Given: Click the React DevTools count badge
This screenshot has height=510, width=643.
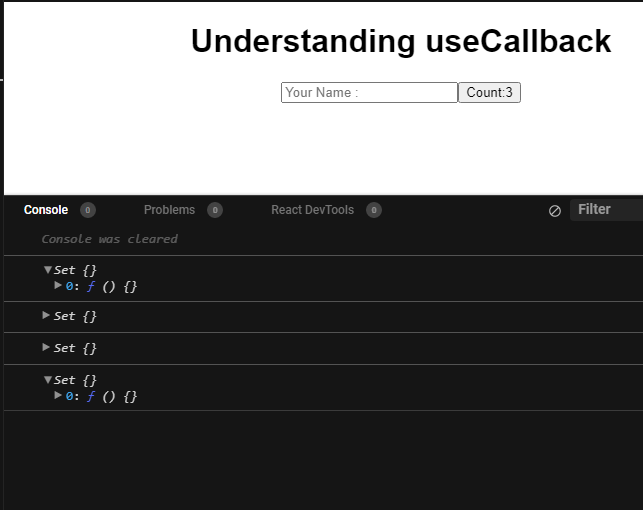Looking at the screenshot, I should [x=374, y=210].
